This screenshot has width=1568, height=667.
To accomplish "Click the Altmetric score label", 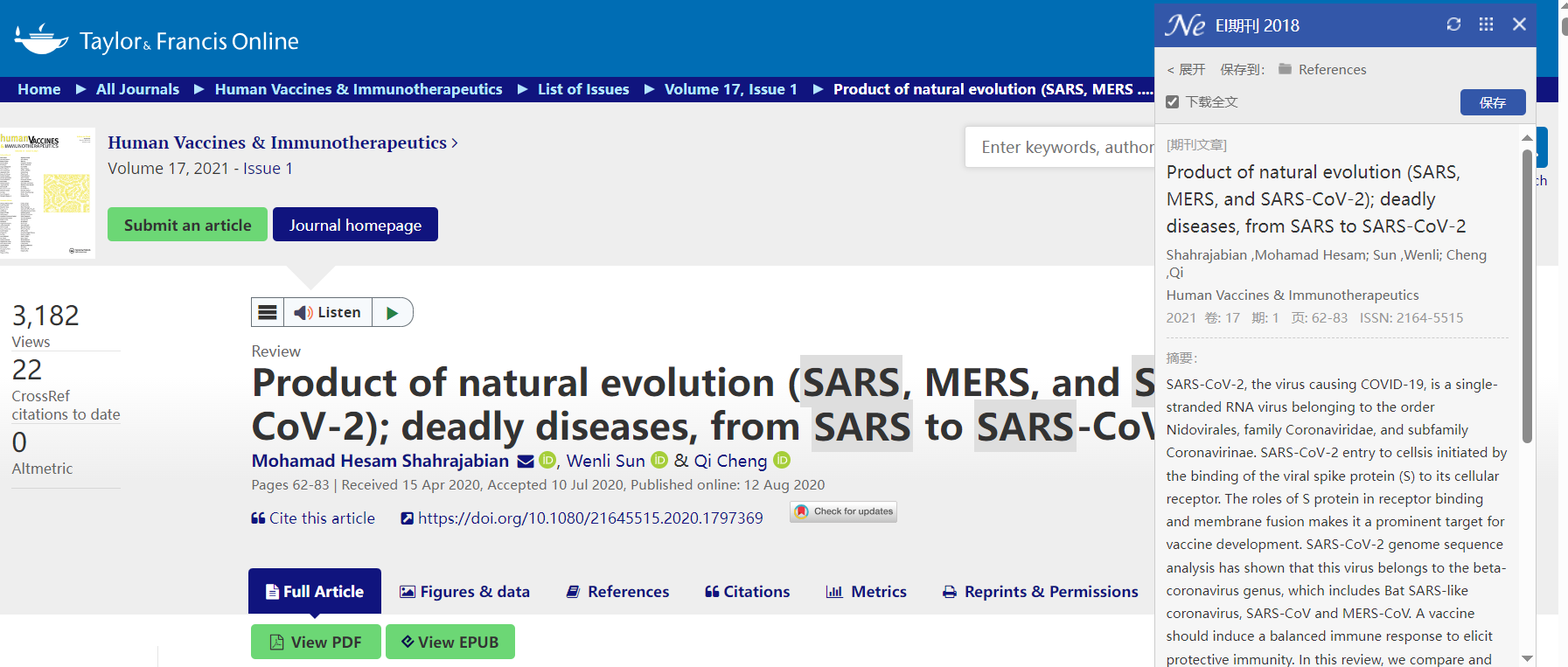I will tap(42, 469).
